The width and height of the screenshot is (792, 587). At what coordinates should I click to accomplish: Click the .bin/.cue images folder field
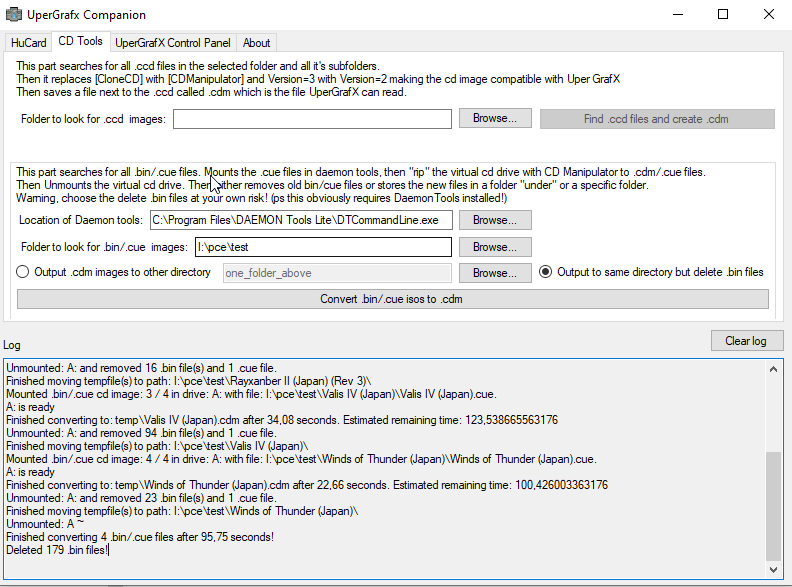(323, 247)
